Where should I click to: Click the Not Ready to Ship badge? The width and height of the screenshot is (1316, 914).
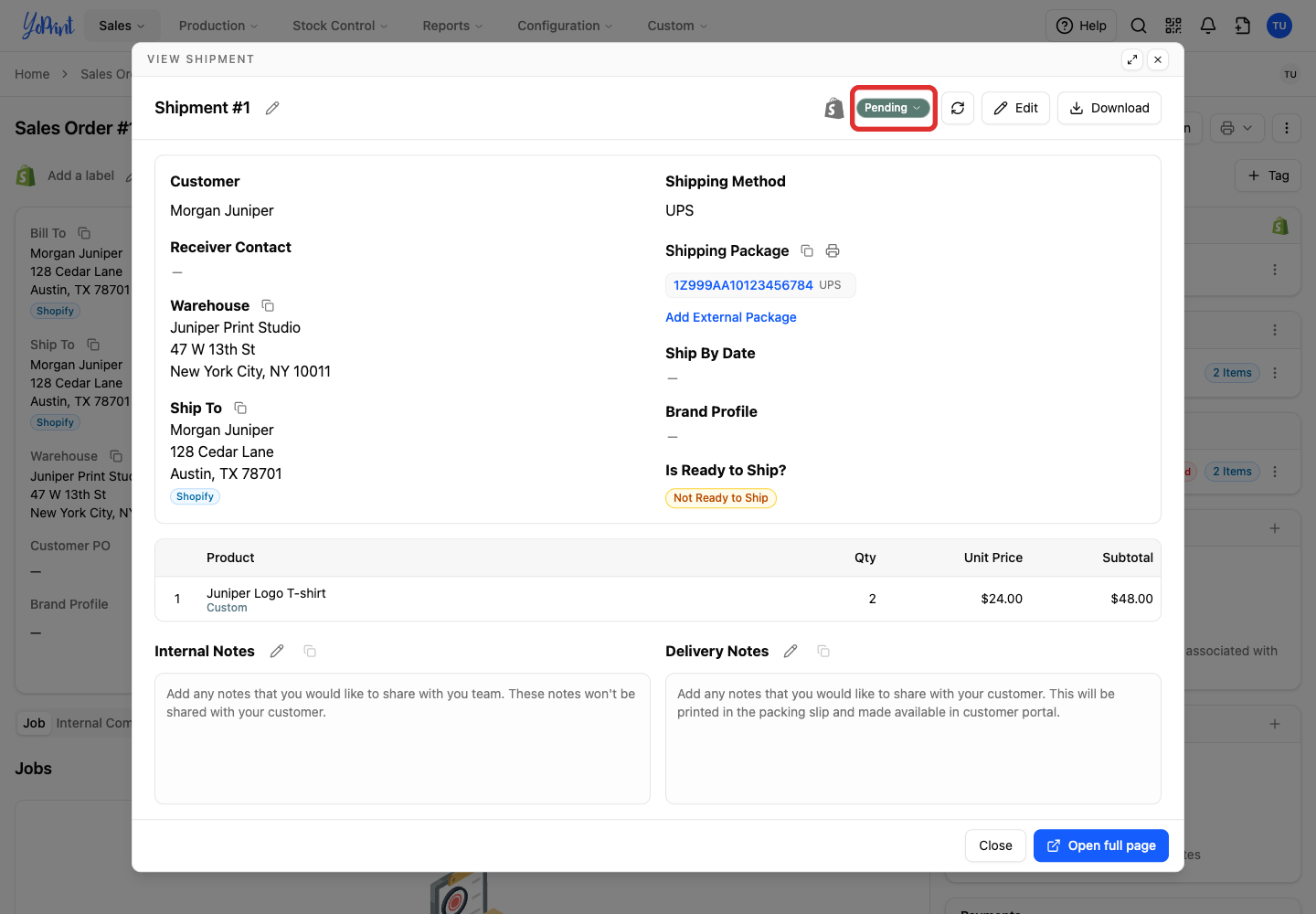[721, 498]
